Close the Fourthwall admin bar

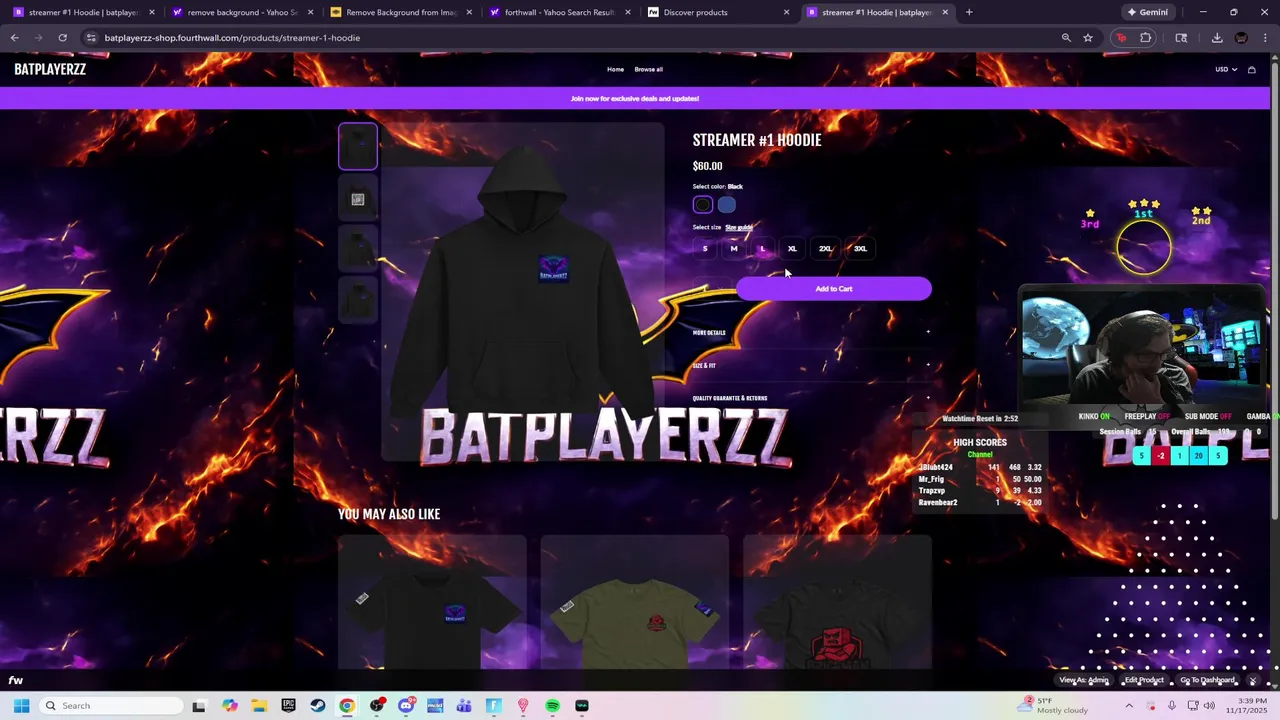click(1252, 680)
